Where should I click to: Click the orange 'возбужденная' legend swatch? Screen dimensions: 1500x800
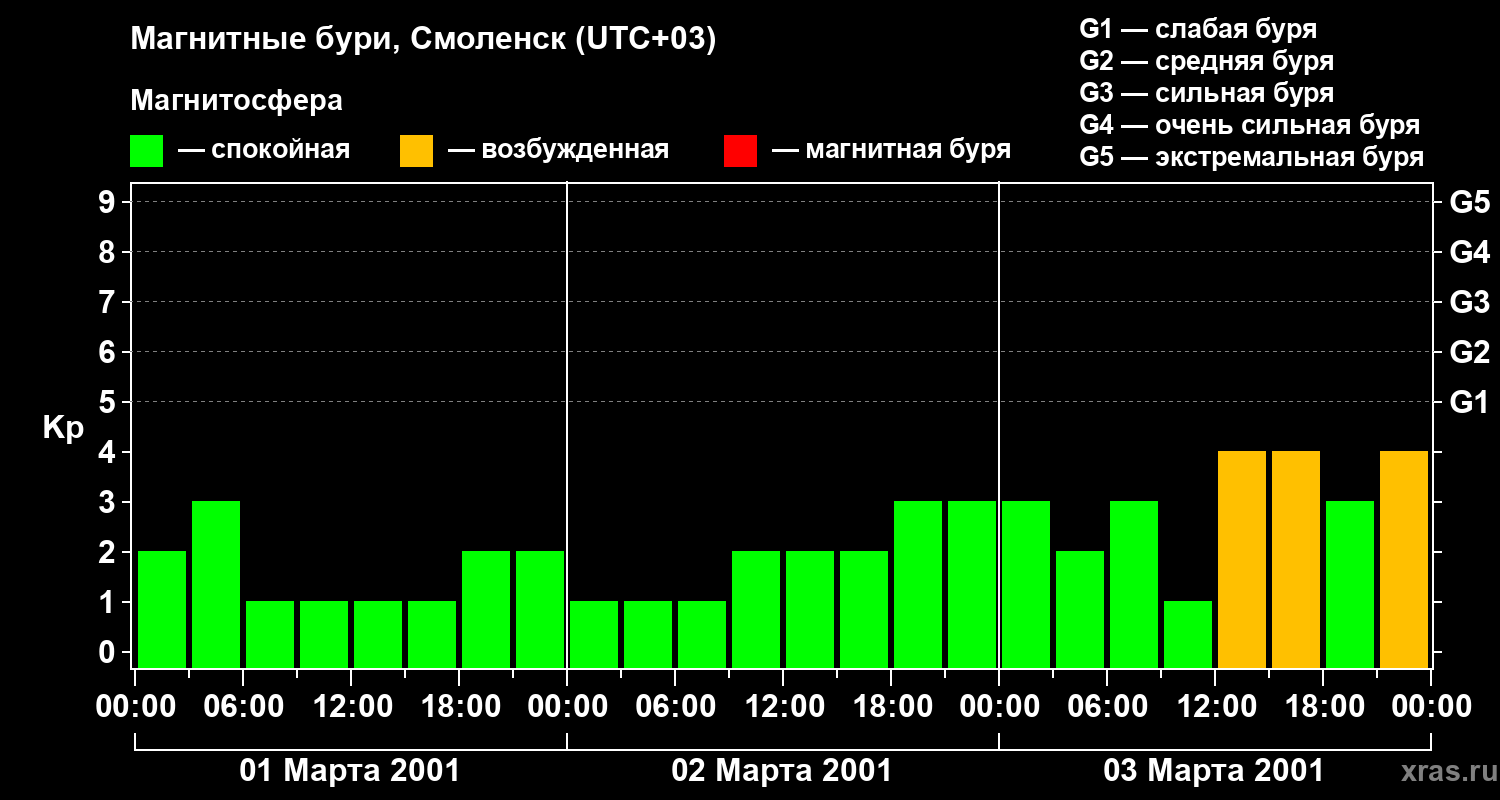tap(417, 151)
